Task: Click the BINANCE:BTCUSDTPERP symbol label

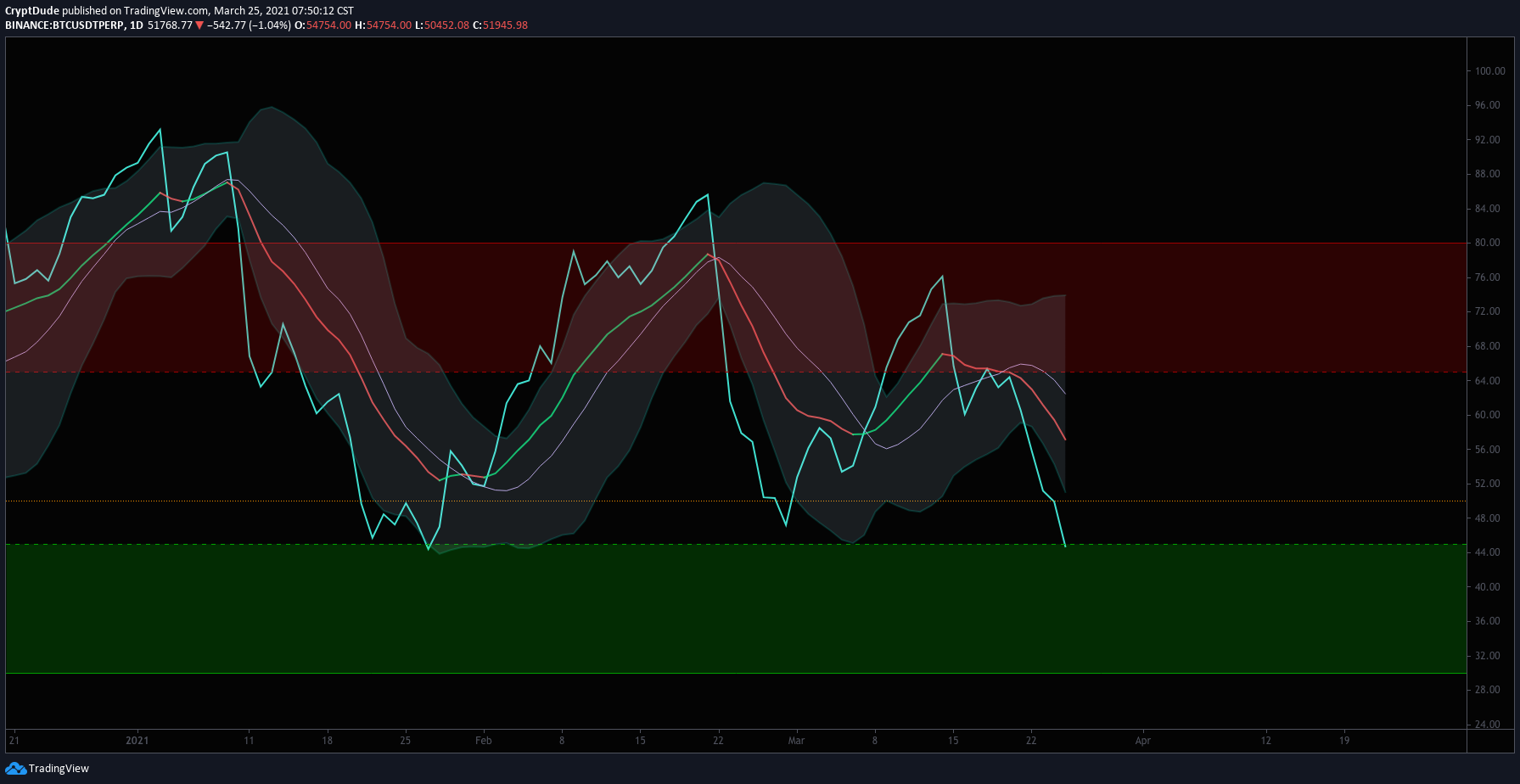Action: pos(65,25)
